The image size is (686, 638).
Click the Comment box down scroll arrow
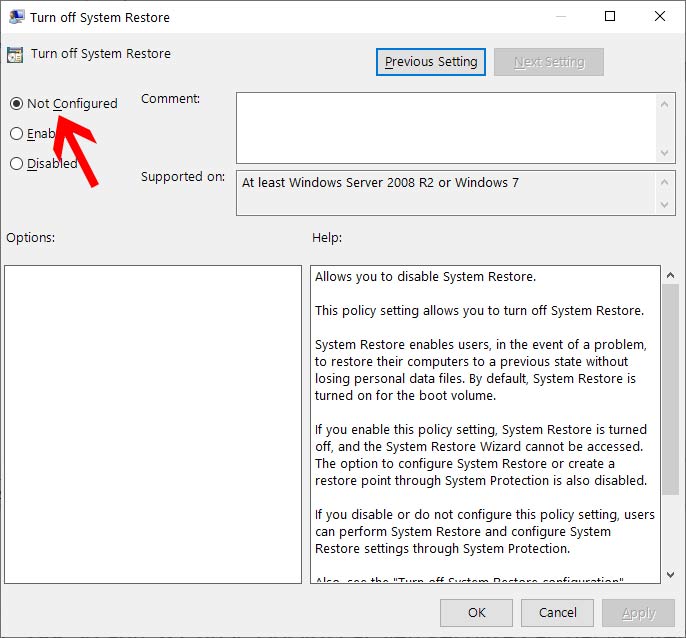(x=664, y=153)
